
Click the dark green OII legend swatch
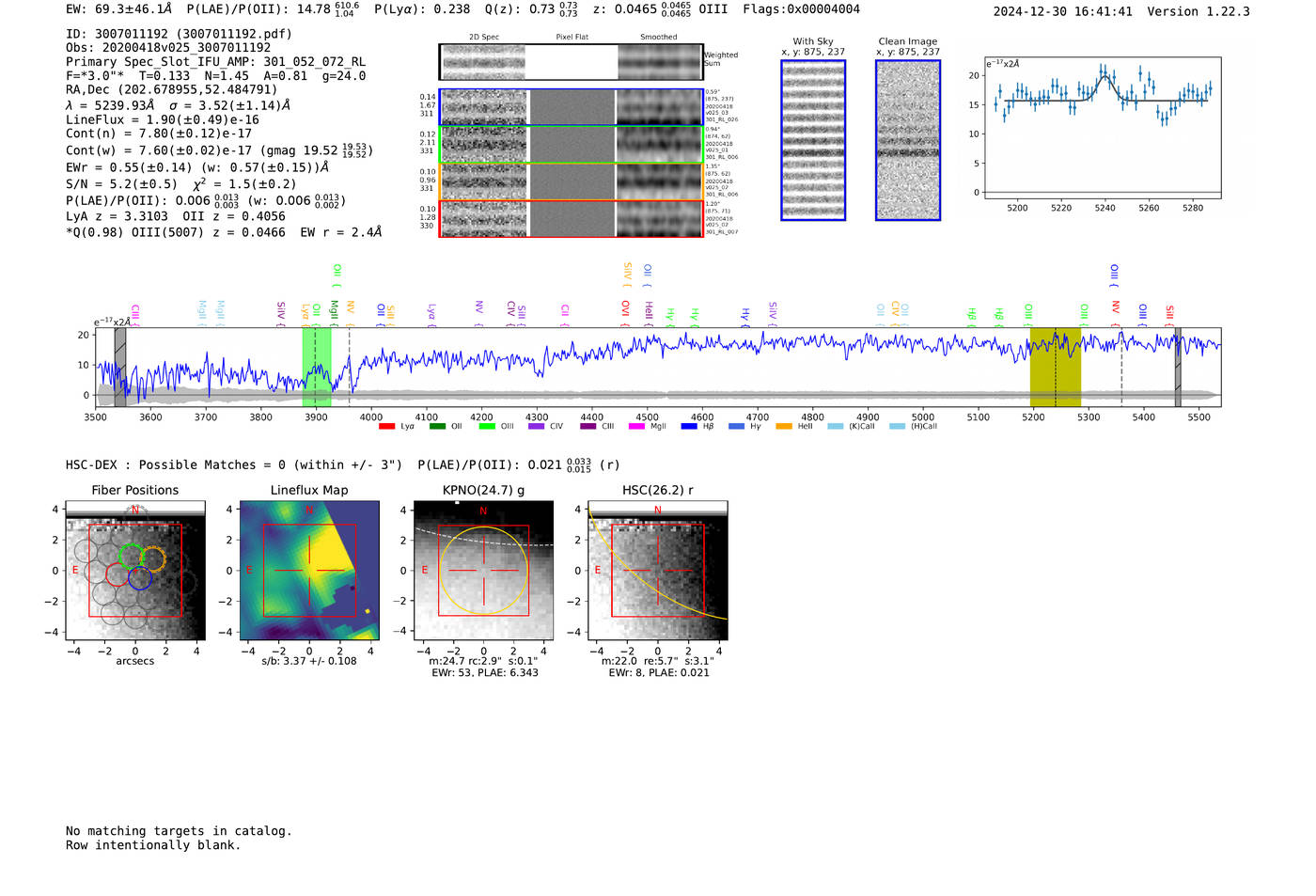437,427
